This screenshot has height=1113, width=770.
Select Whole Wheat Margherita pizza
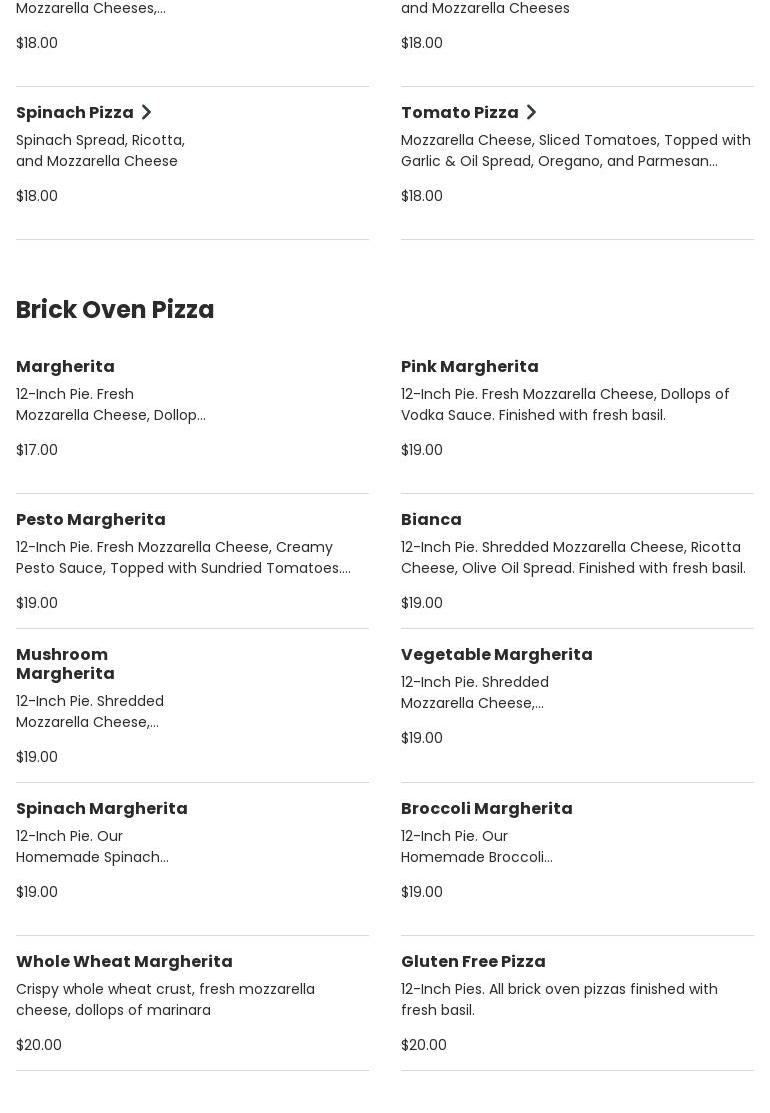(124, 962)
